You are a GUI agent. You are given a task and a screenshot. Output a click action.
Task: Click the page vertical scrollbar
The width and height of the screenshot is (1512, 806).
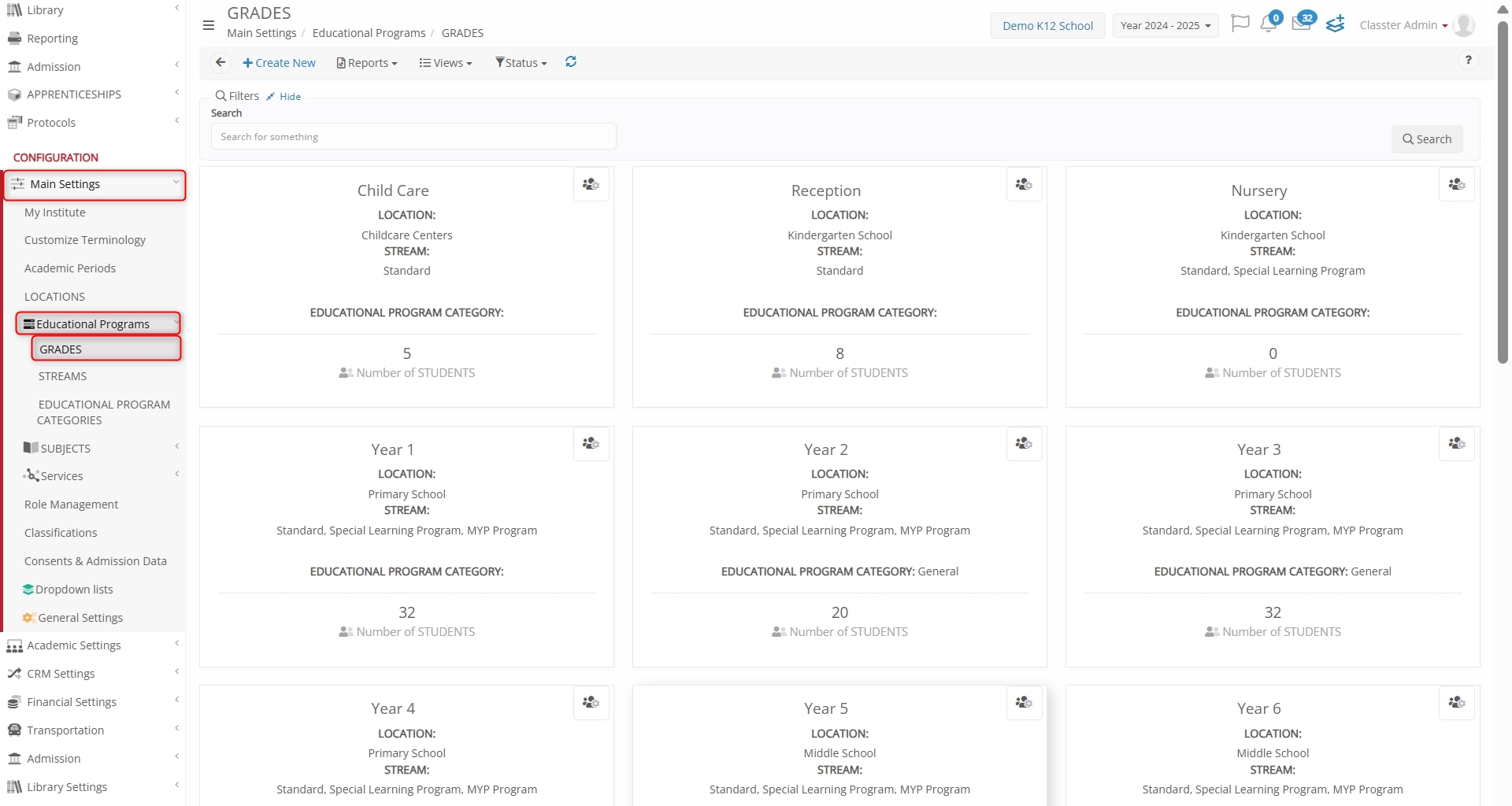(1503, 193)
